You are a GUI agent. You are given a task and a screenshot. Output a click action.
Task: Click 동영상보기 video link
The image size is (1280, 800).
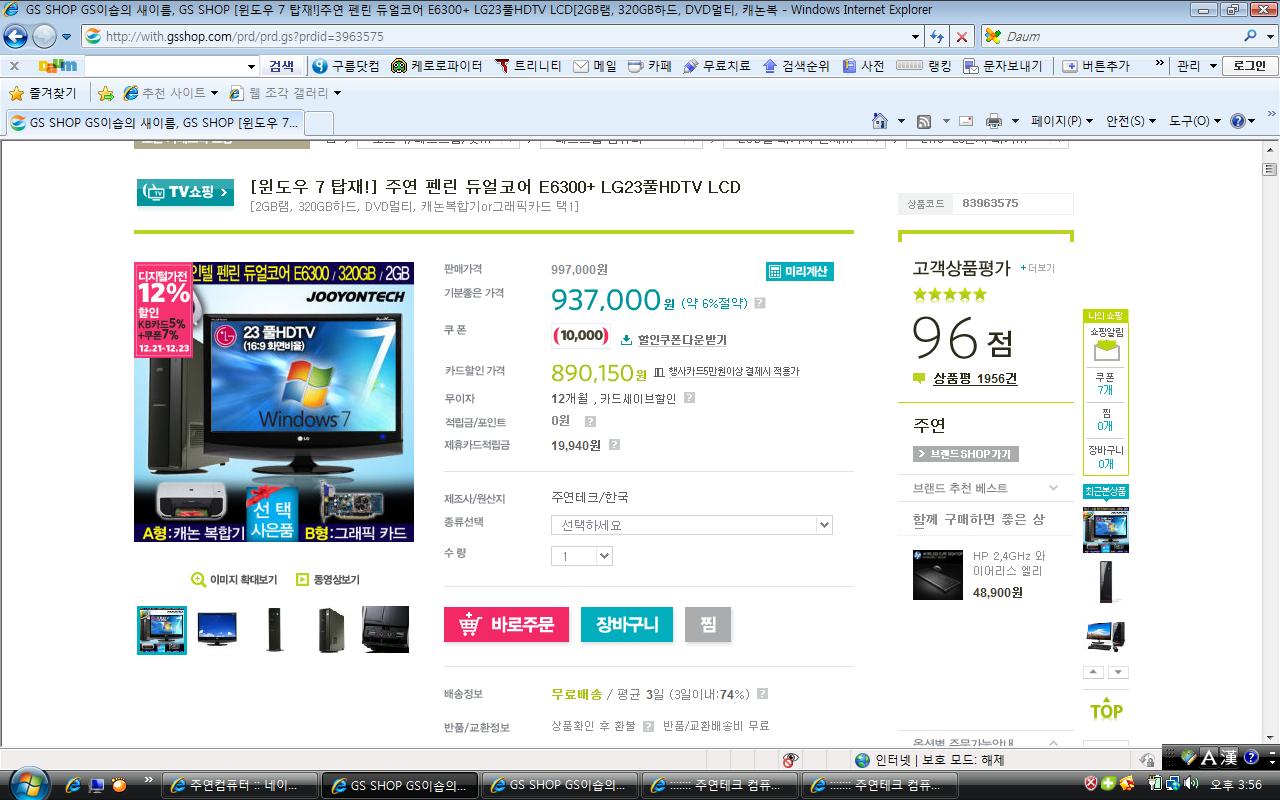tap(328, 579)
